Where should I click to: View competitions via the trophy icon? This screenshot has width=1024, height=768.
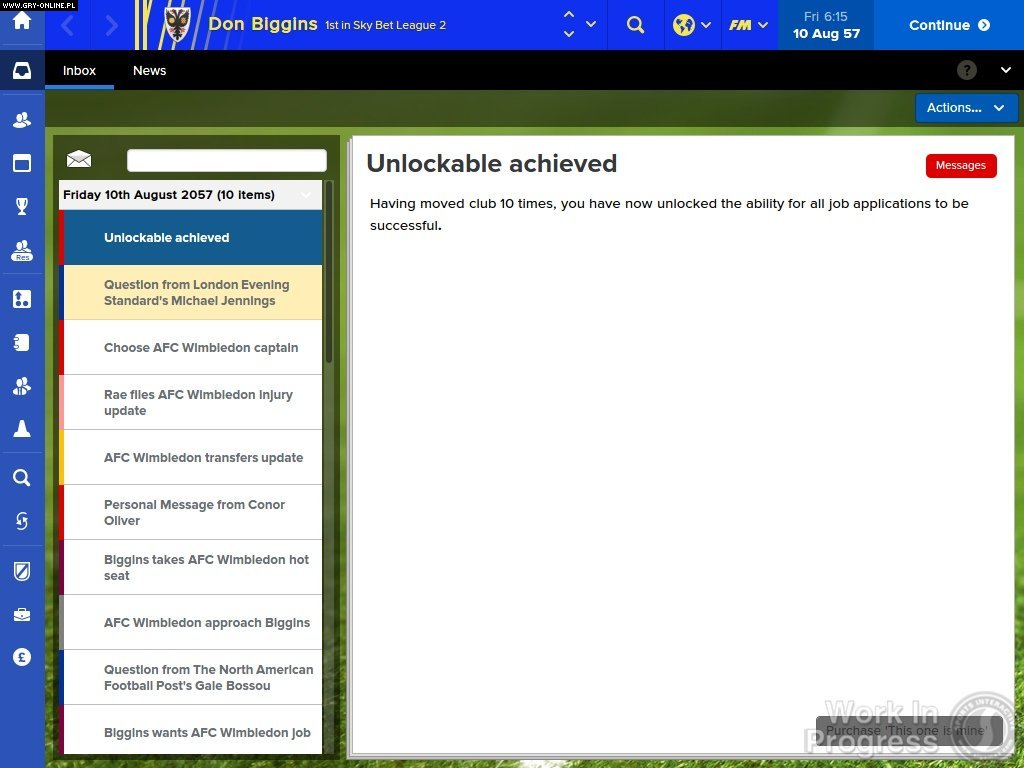pos(22,207)
